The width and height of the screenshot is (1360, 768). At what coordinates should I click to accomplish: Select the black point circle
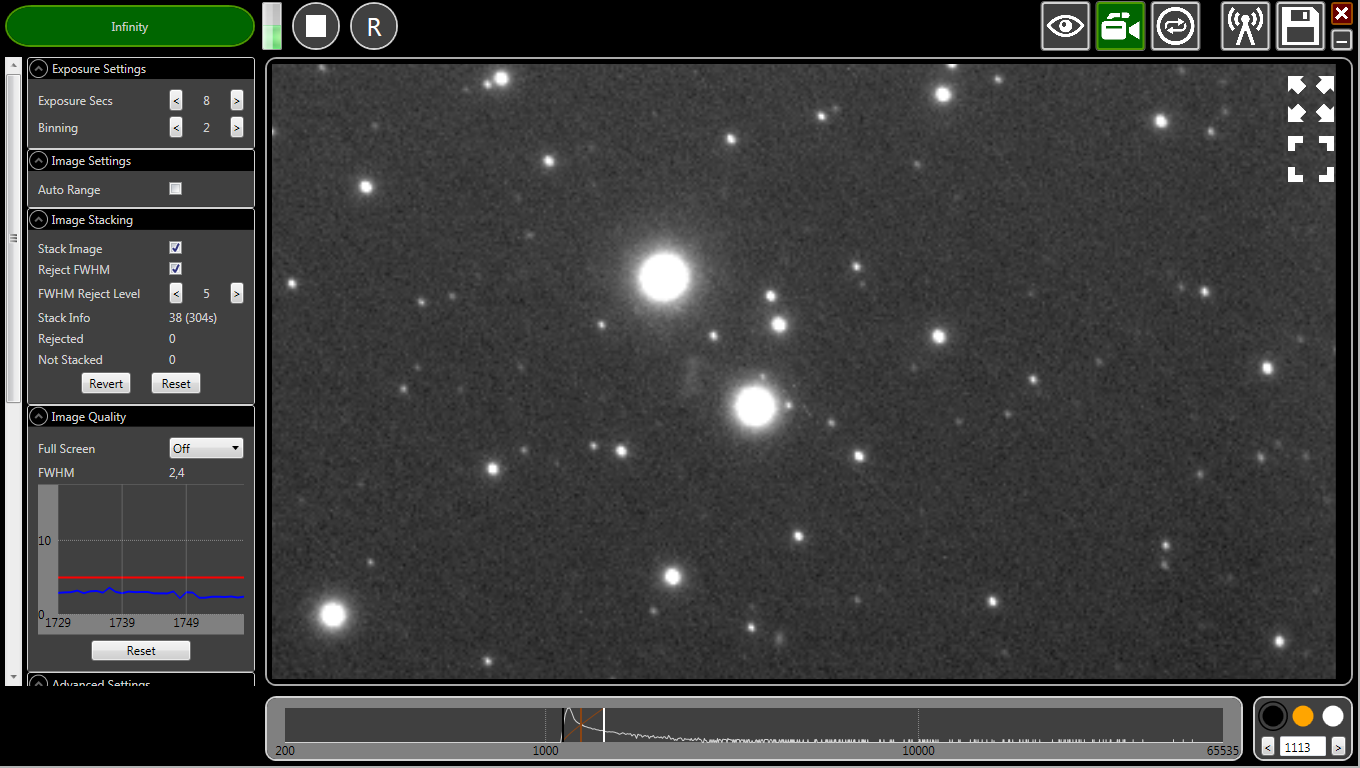tap(1273, 716)
